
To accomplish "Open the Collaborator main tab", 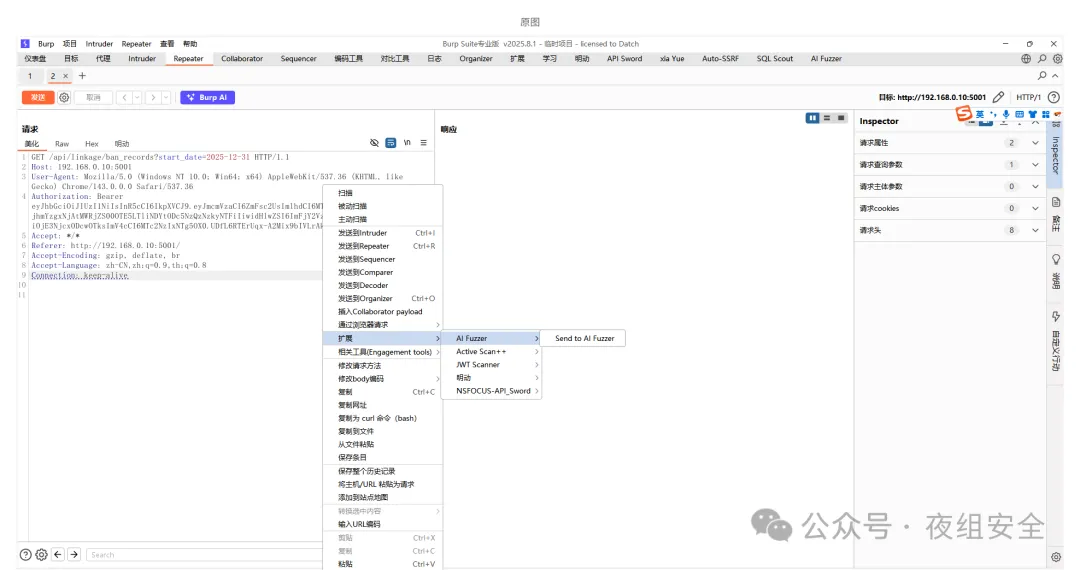I will tap(242, 59).
